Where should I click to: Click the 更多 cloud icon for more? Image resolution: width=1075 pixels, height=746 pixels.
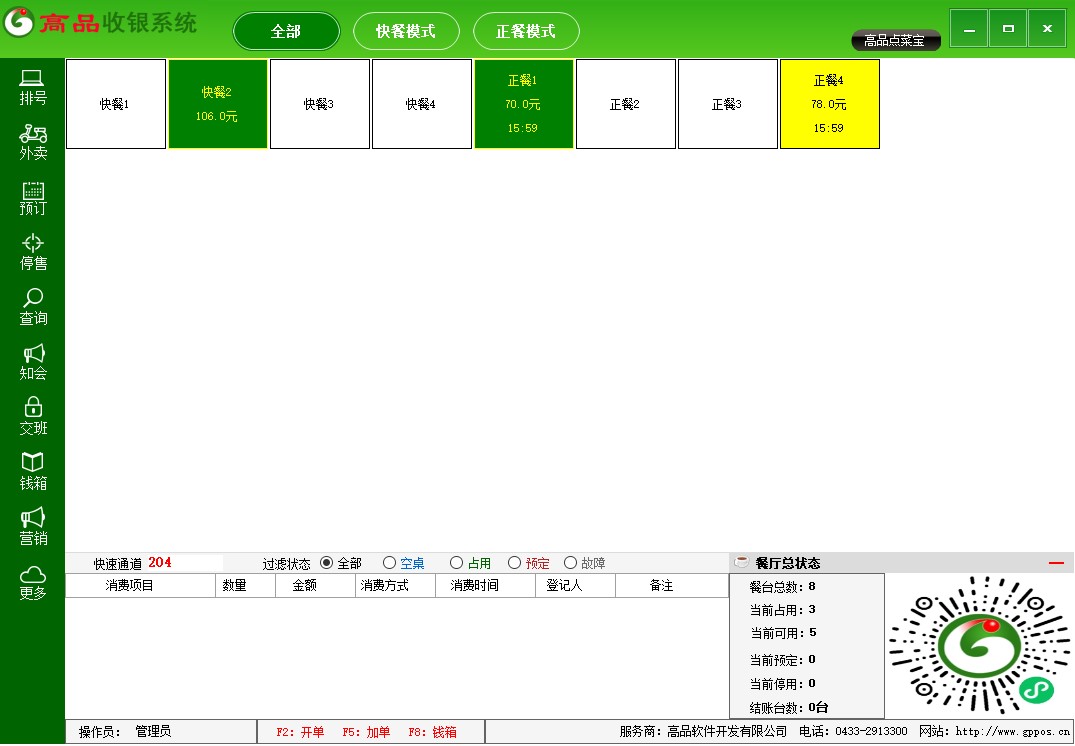click(x=33, y=574)
